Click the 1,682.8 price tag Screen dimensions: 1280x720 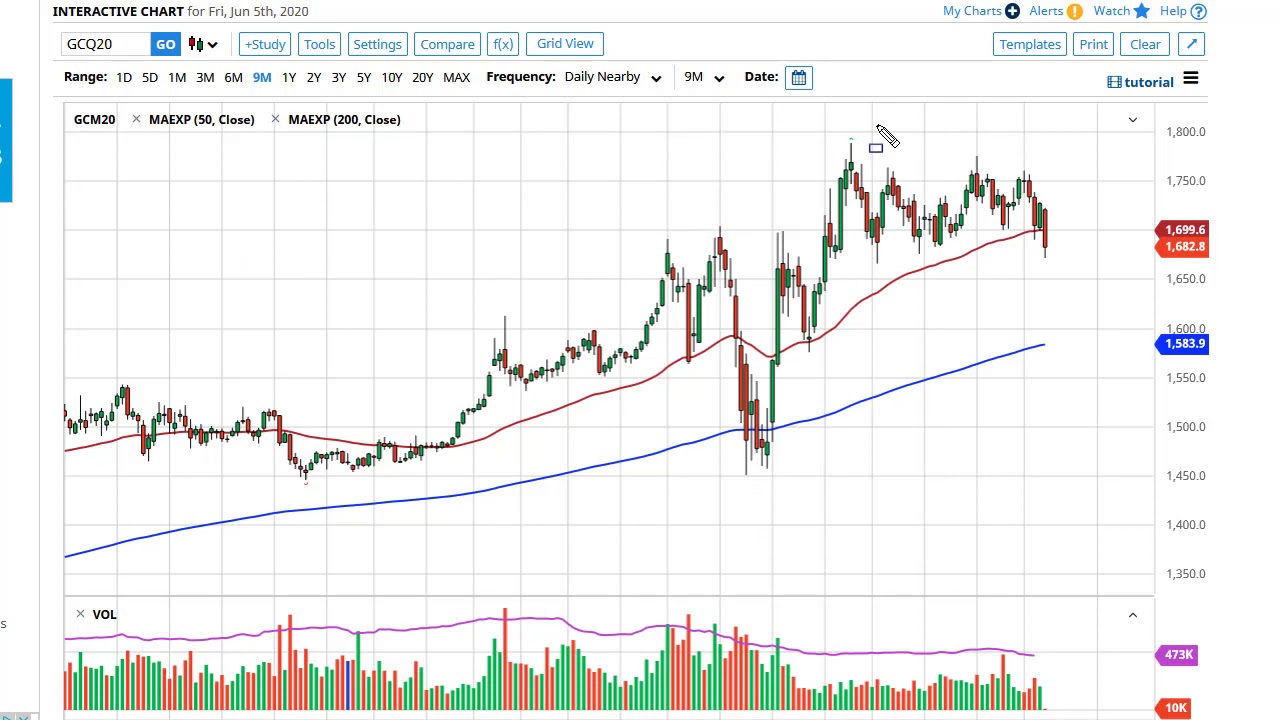[x=1182, y=247]
